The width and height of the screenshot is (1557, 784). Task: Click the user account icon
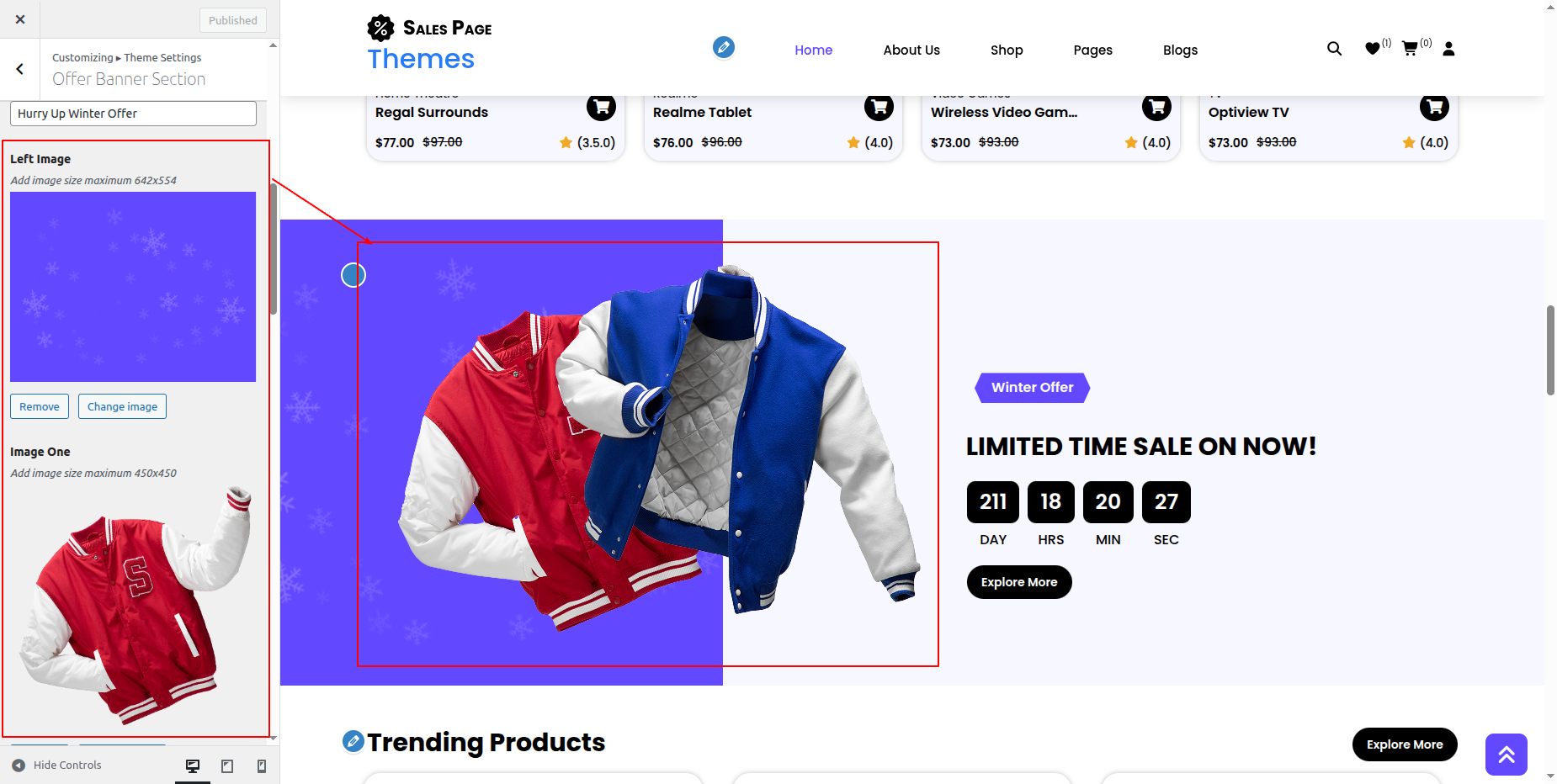tap(1448, 49)
